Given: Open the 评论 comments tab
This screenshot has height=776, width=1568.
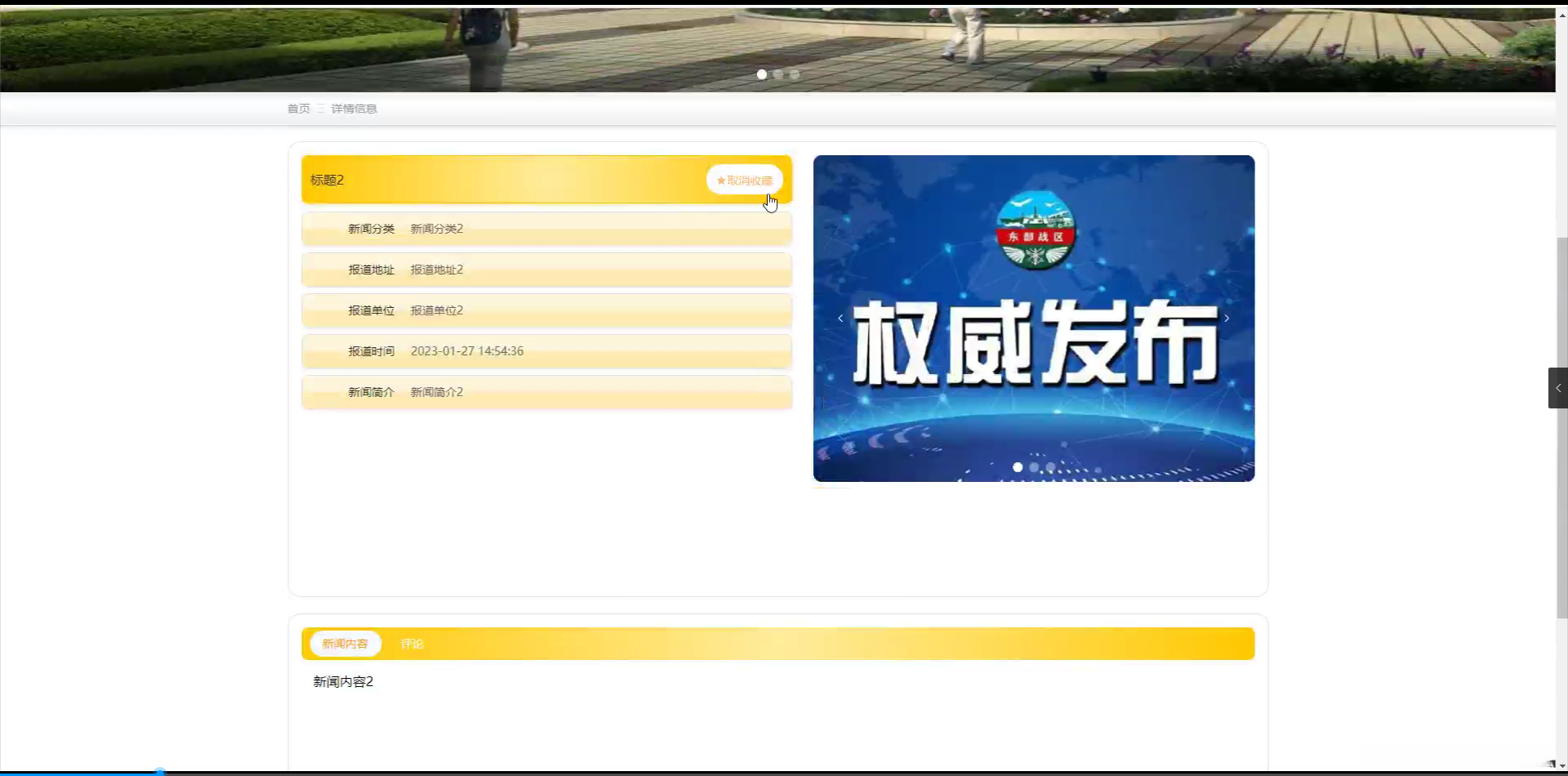Looking at the screenshot, I should 412,644.
